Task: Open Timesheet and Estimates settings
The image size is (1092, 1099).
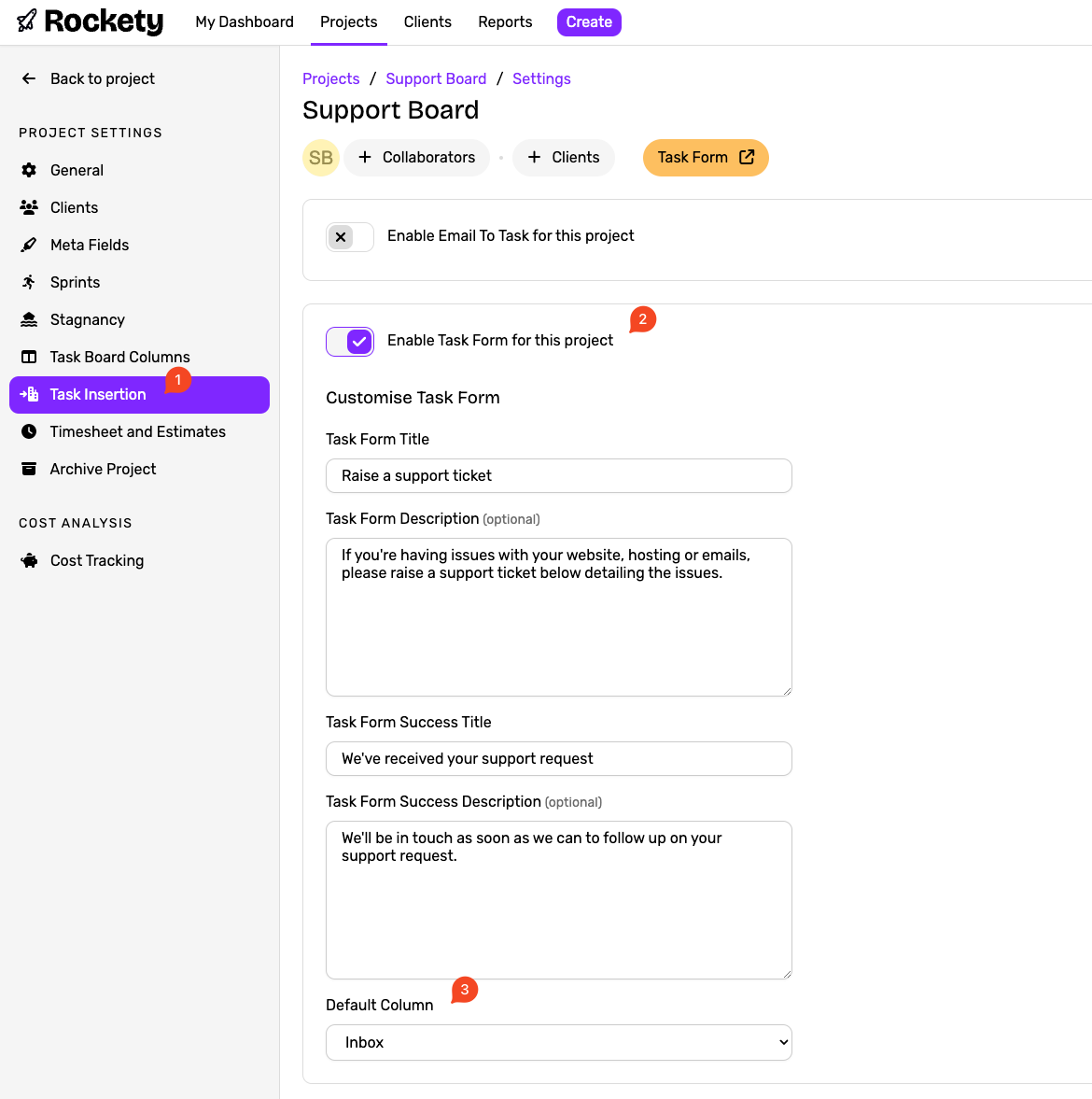Action: pyautogui.click(x=139, y=431)
